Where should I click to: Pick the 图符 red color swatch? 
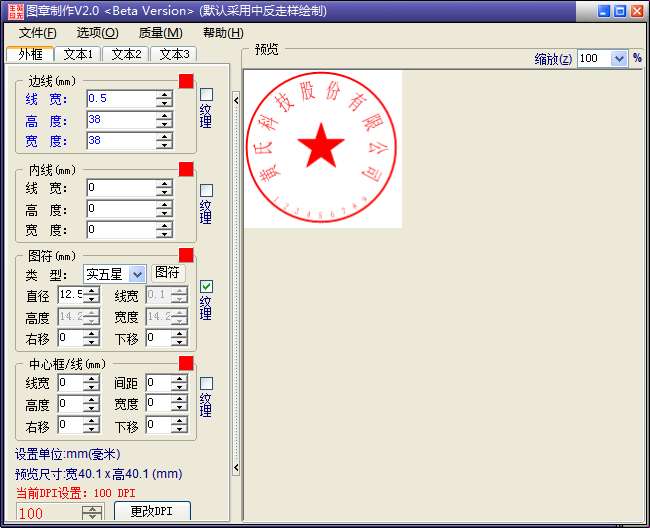pos(186,255)
